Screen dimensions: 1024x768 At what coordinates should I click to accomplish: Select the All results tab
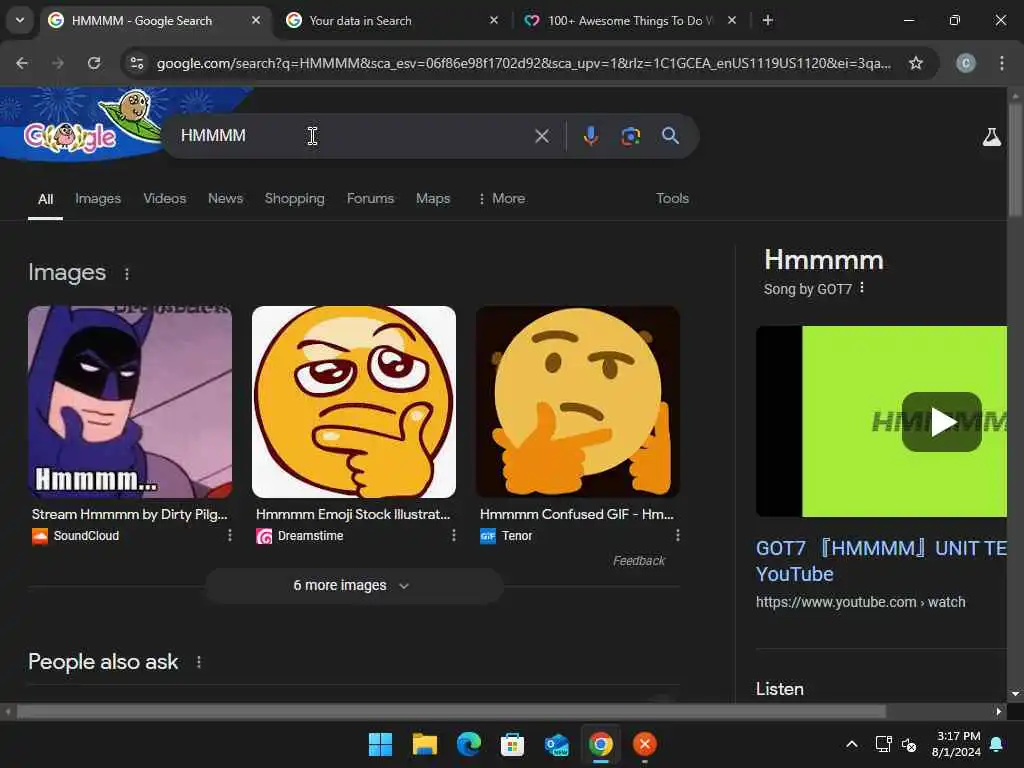pos(45,199)
